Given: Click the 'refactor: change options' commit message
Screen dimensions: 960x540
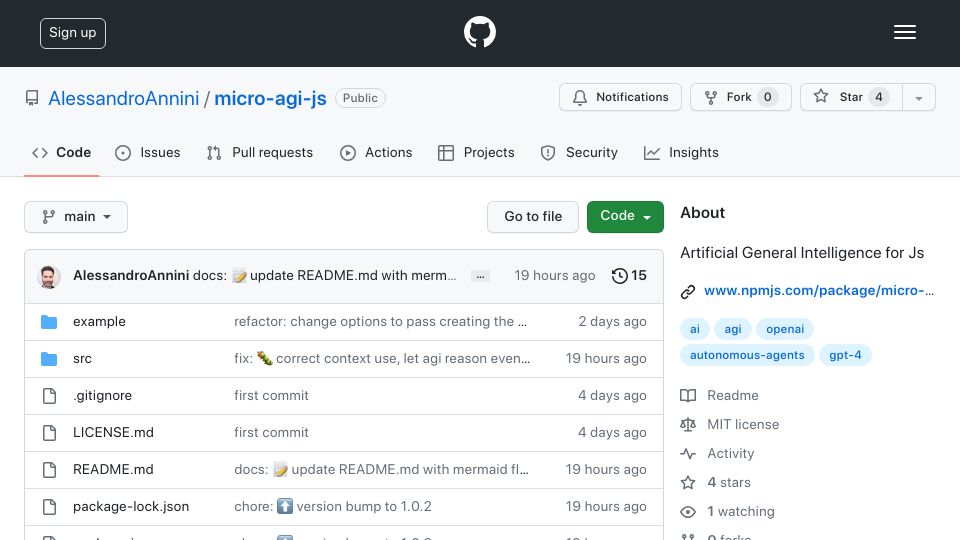Looking at the screenshot, I should 380,321.
